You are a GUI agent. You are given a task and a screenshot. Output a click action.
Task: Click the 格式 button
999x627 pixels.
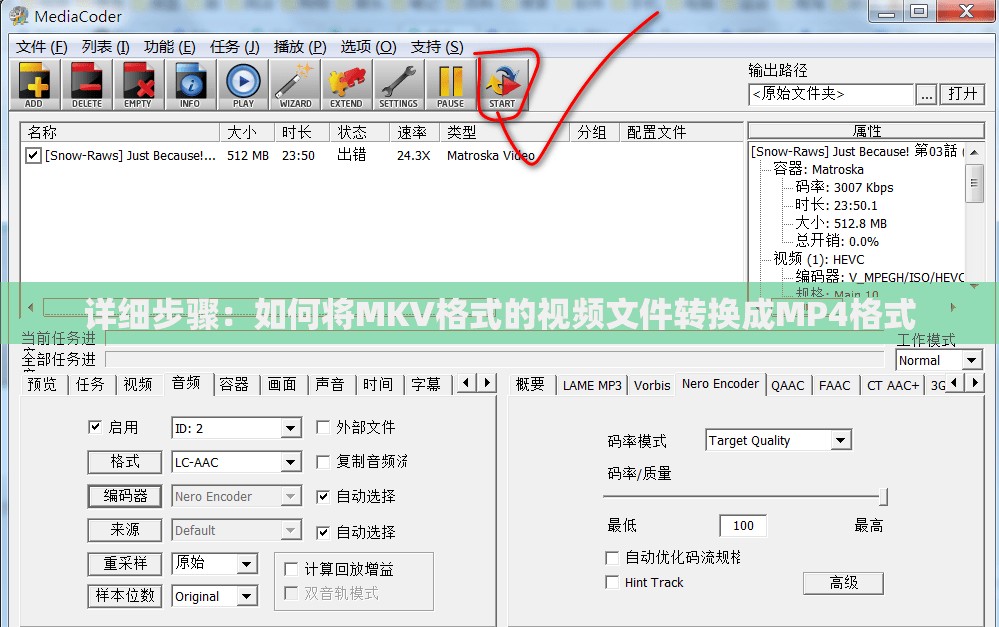tap(125, 462)
